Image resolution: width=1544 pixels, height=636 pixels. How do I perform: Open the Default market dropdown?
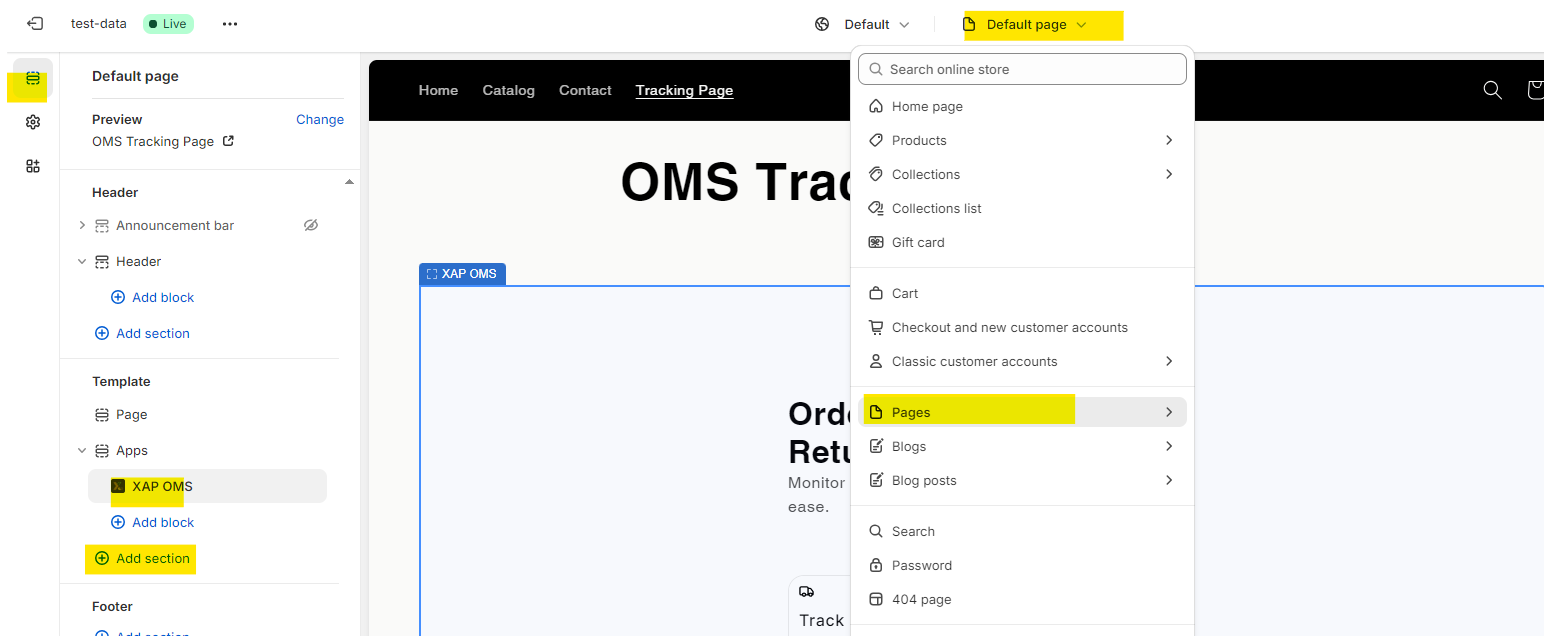coord(864,24)
